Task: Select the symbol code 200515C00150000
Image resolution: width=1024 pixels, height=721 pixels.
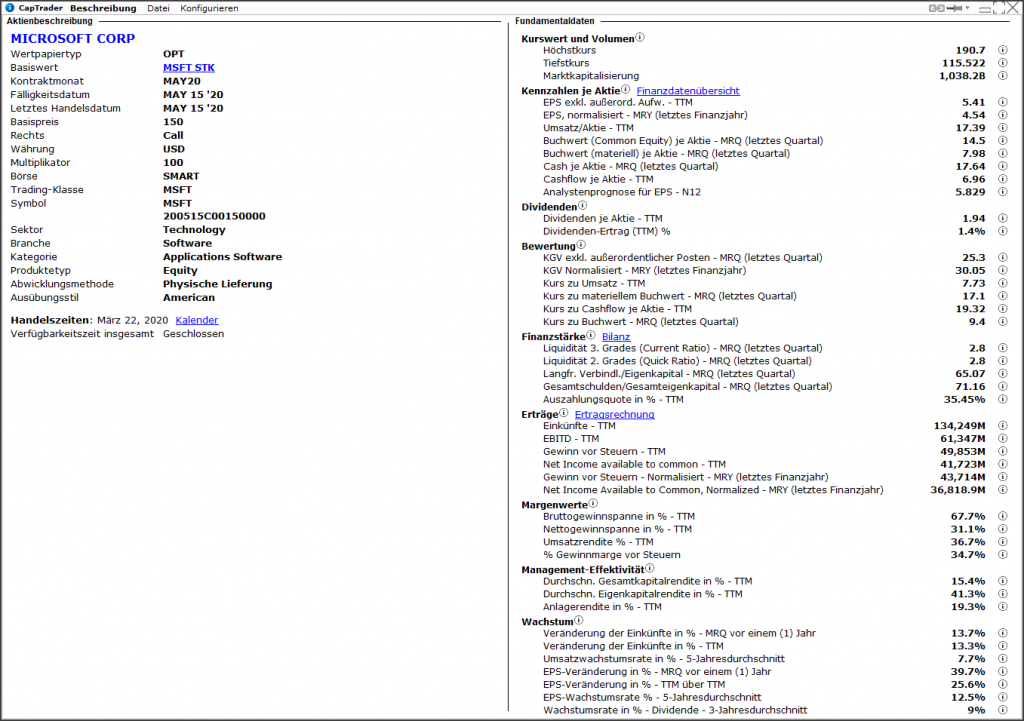Action: (214, 217)
